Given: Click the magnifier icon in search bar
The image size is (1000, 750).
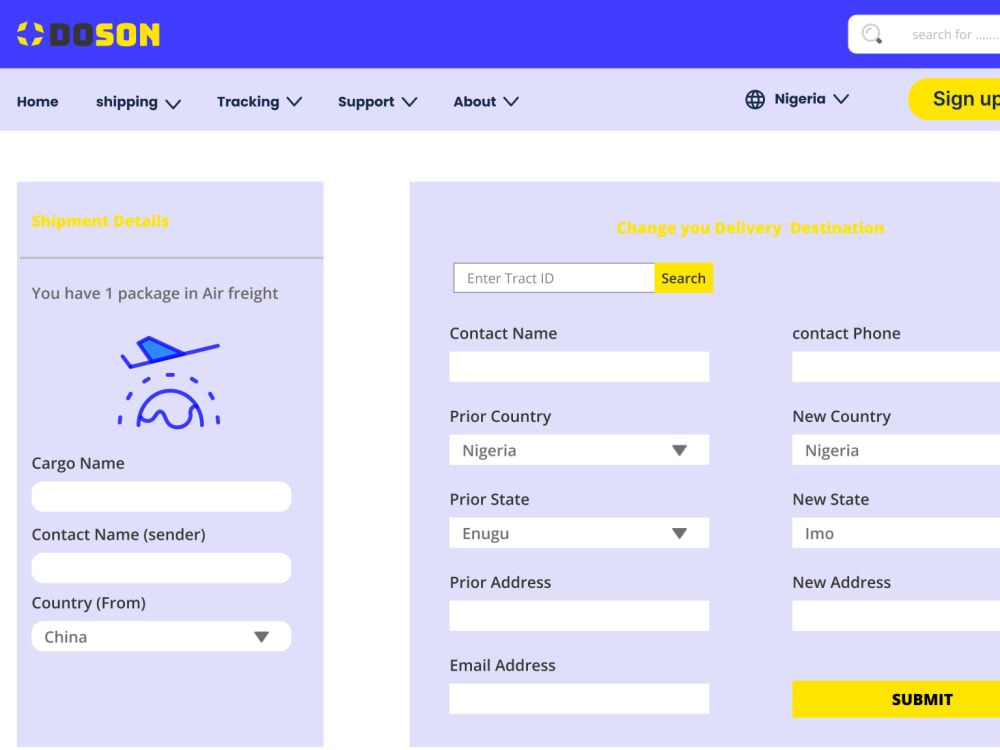Looking at the screenshot, I should point(872,34).
